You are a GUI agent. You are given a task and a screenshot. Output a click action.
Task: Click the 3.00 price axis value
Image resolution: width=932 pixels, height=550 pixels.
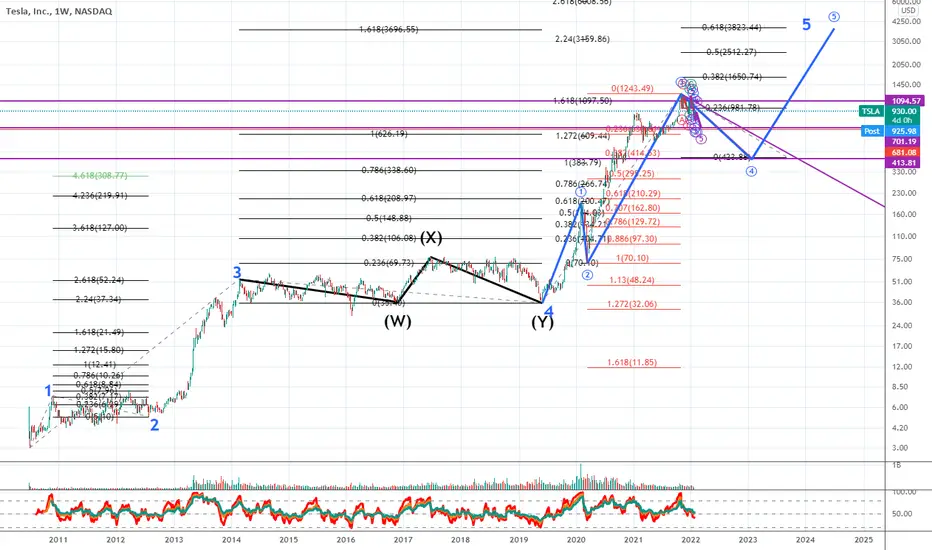[x=900, y=448]
